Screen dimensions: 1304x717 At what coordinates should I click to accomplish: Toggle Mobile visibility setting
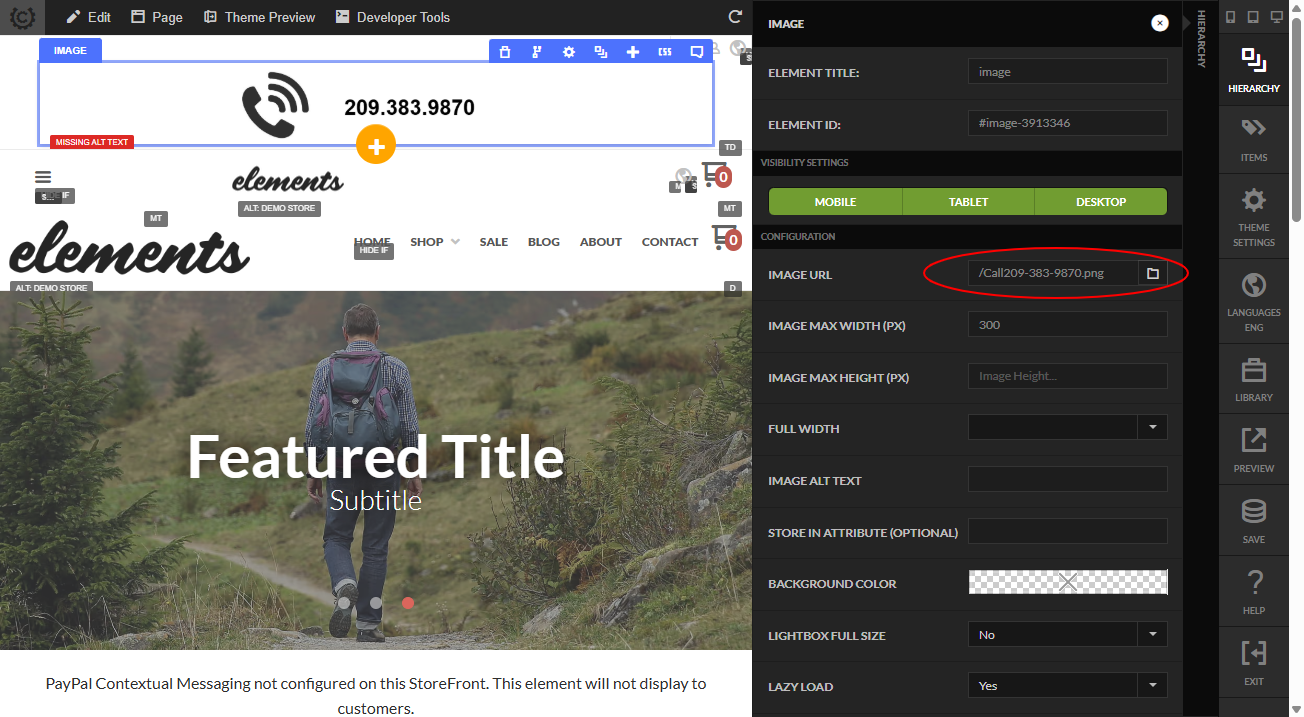[x=835, y=201]
